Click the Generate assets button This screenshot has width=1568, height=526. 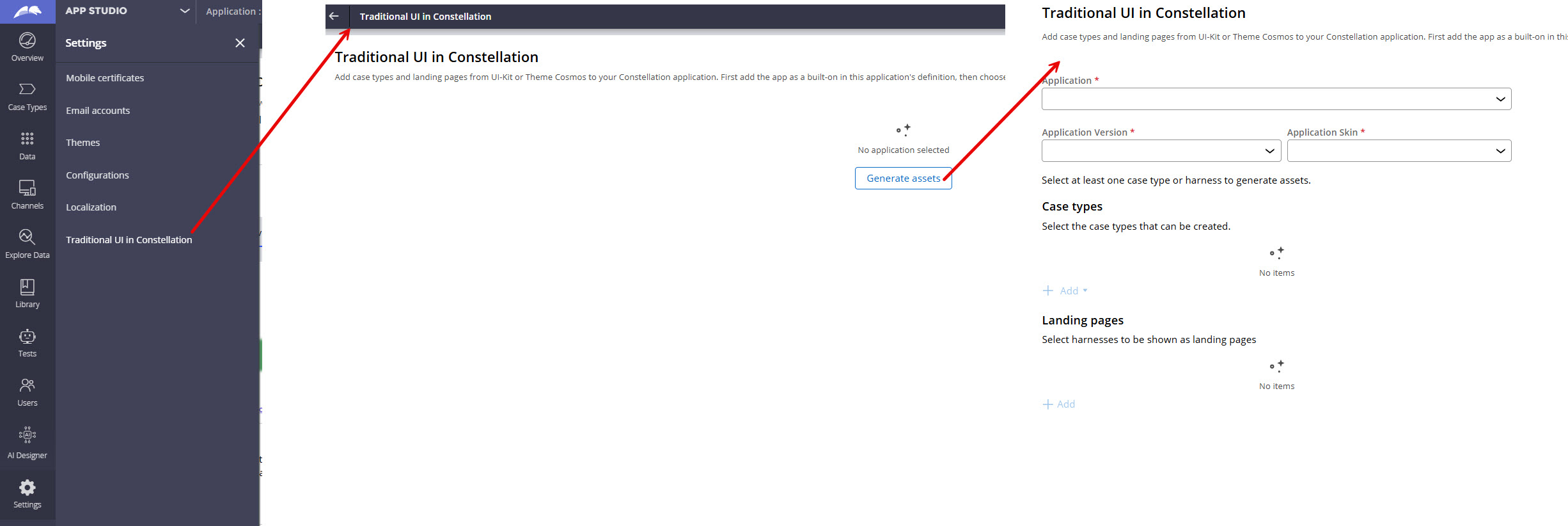903,179
